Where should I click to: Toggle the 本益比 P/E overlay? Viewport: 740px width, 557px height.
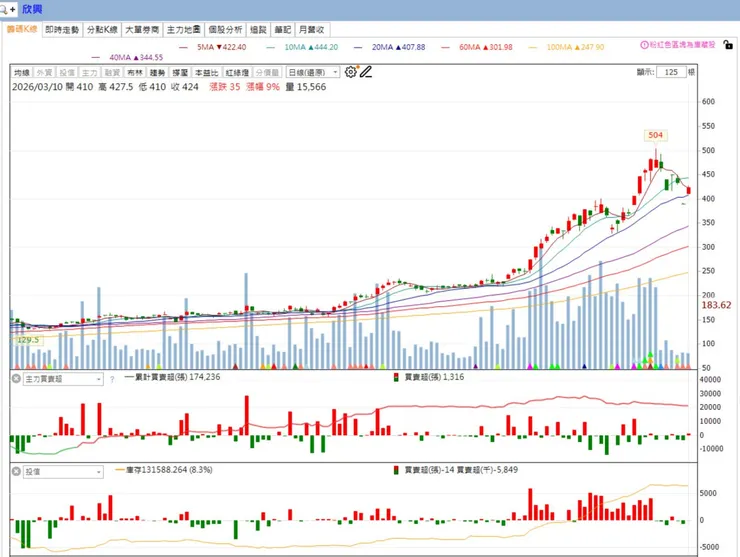(207, 72)
